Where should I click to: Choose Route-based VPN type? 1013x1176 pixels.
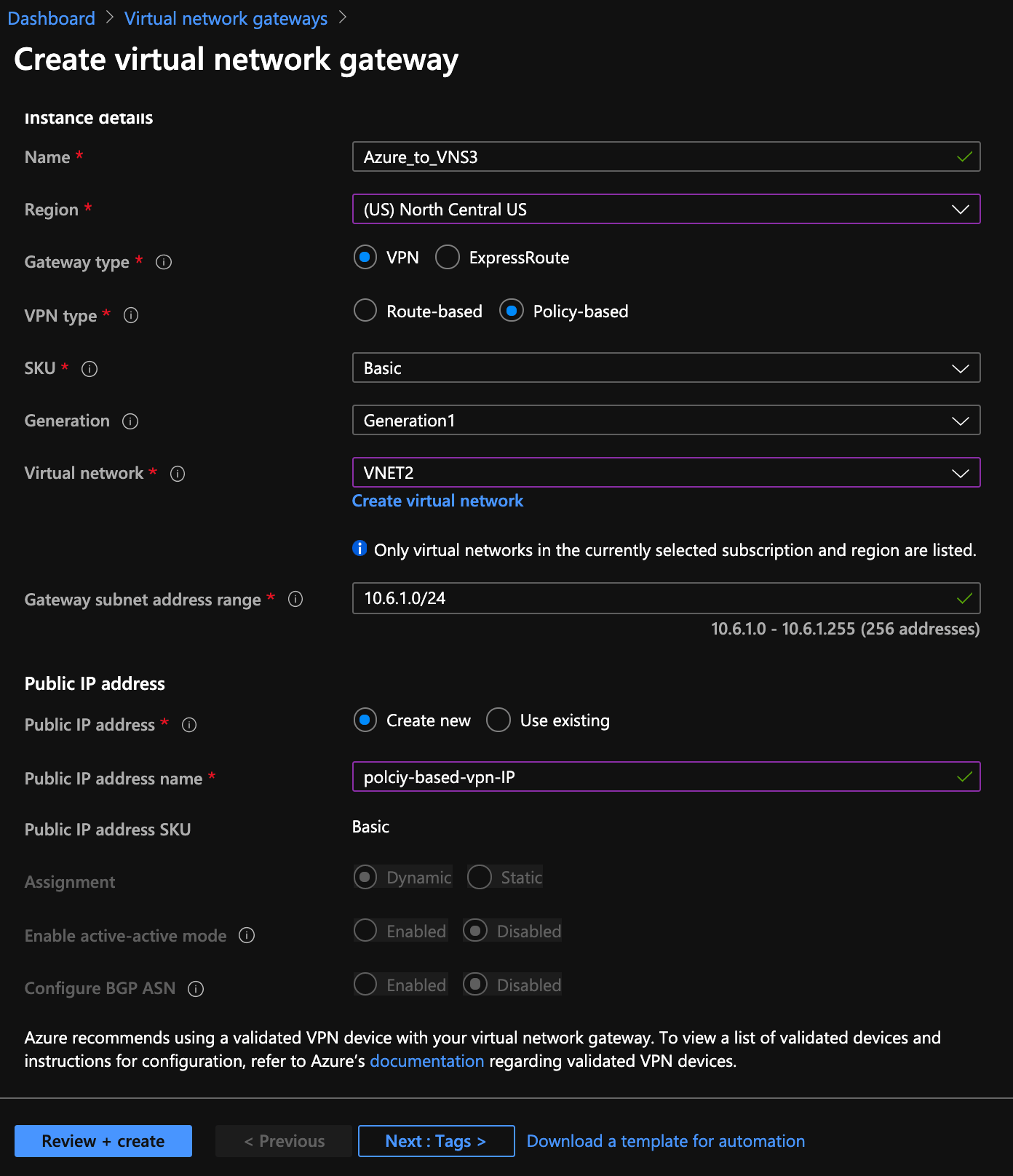click(x=365, y=311)
